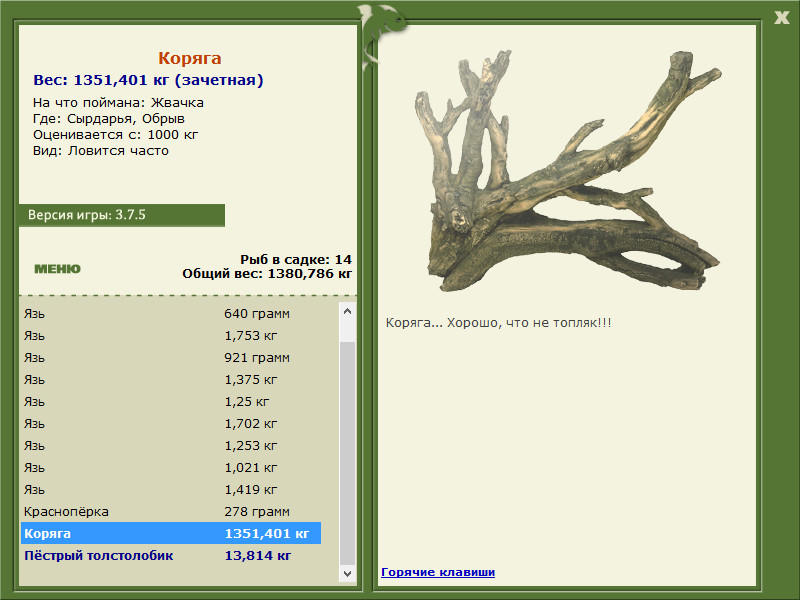Image resolution: width=800 pixels, height=600 pixels.
Task: Select the Краснопёрка 278 грамм row
Action: click(171, 511)
